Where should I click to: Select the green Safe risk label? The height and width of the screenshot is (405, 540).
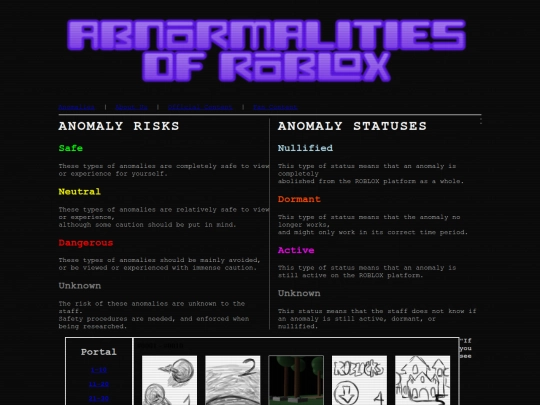71,148
